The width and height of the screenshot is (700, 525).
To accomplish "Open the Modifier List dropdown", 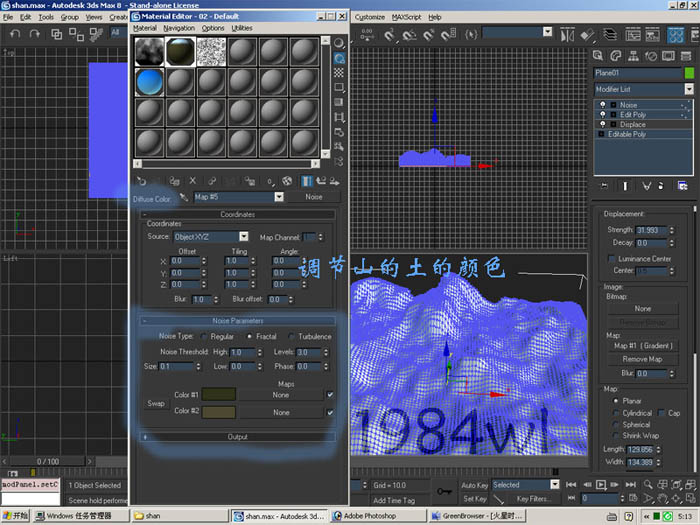I will click(x=689, y=89).
